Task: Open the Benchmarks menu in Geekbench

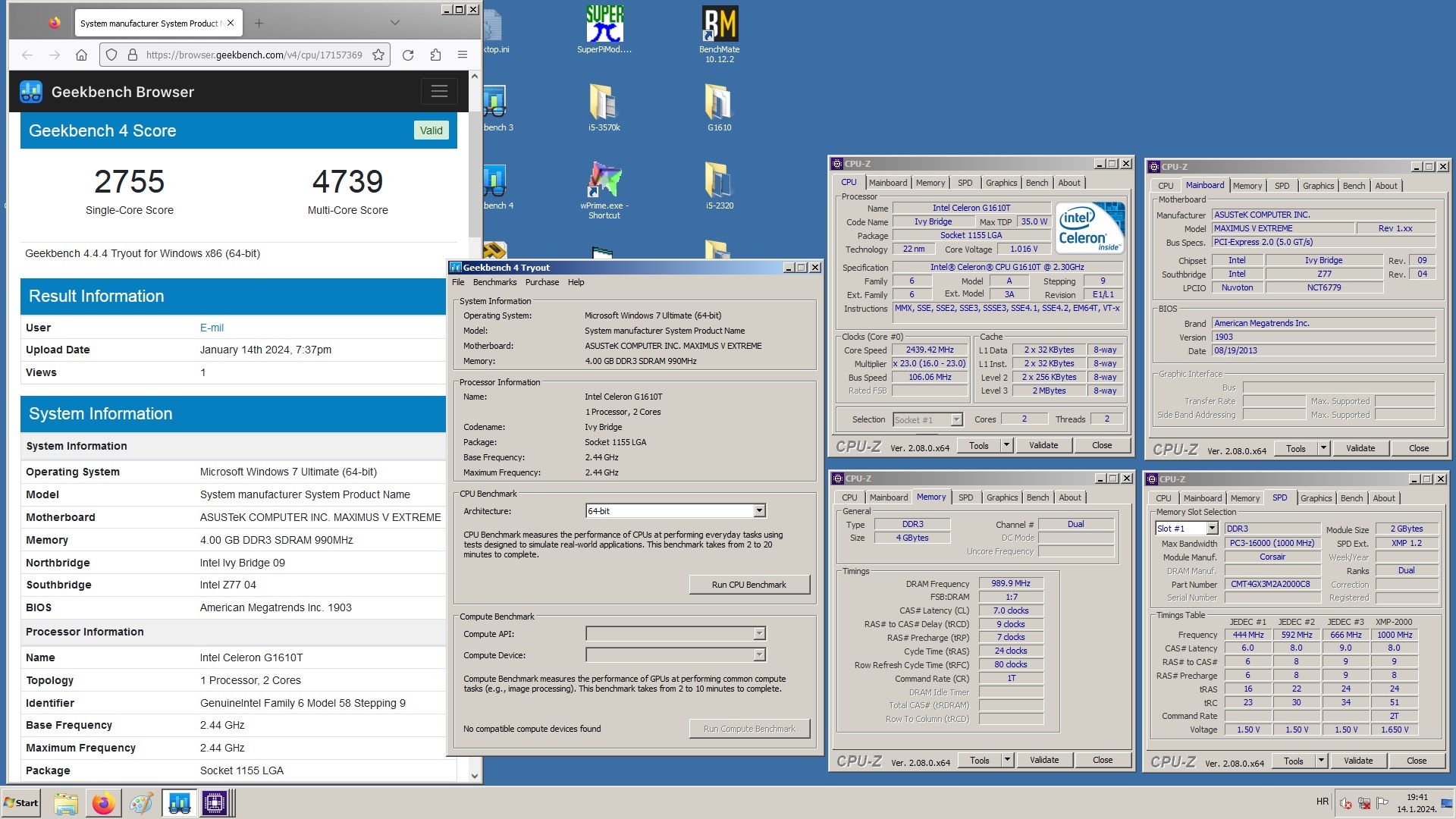Action: point(494,282)
